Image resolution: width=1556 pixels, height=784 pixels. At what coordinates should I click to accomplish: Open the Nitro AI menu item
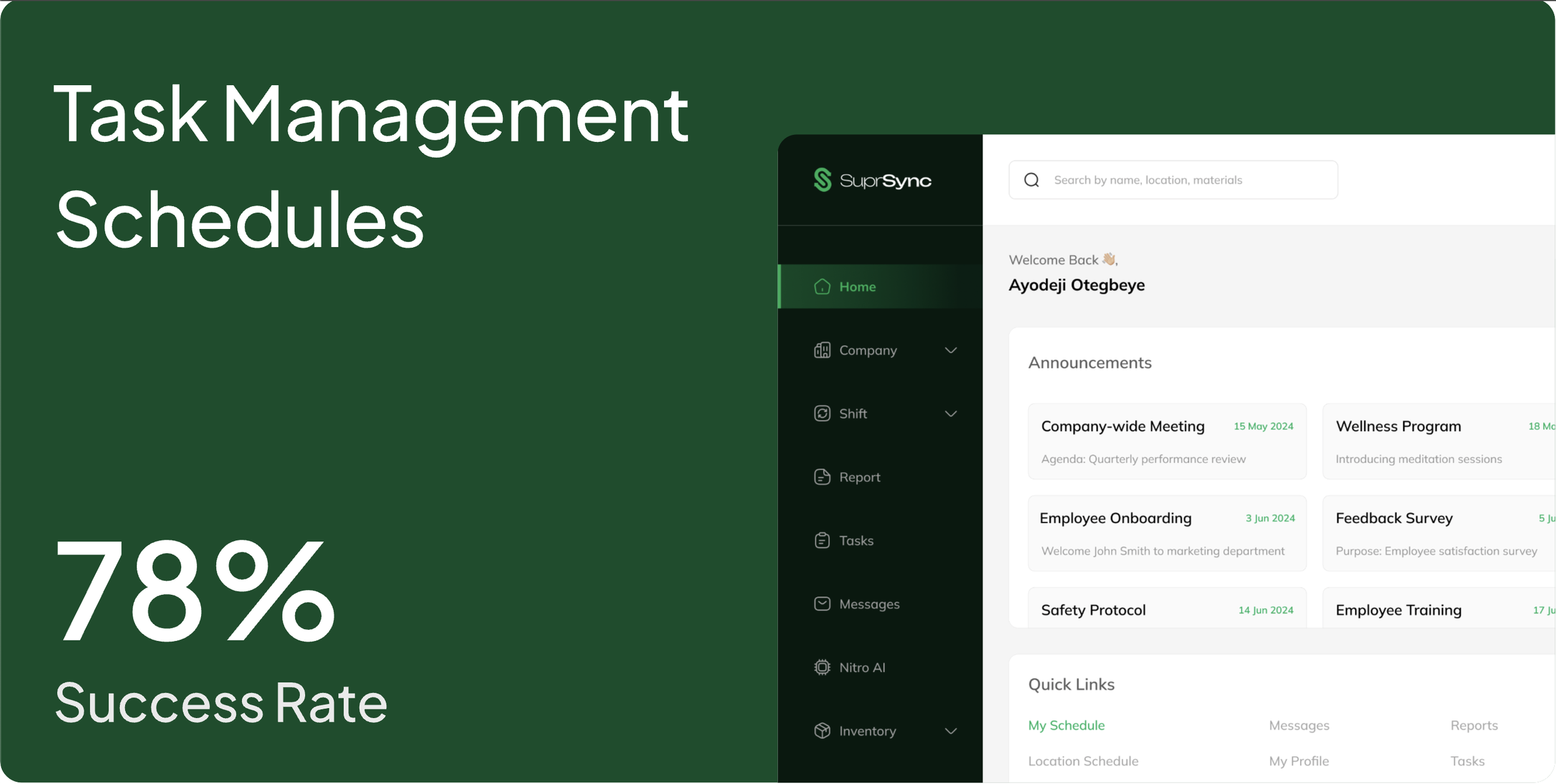pos(862,668)
